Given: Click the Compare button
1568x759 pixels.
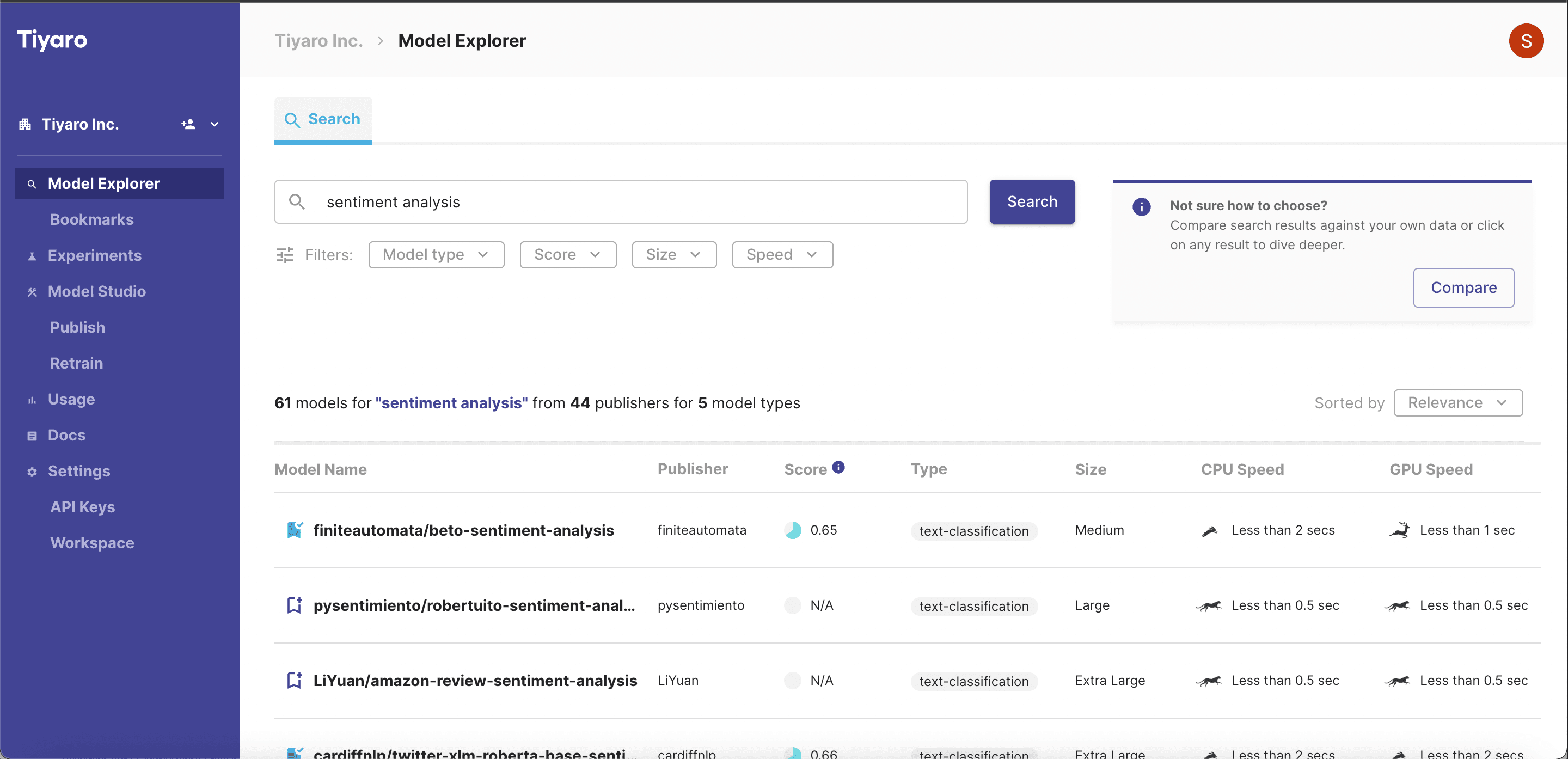Looking at the screenshot, I should 1463,288.
